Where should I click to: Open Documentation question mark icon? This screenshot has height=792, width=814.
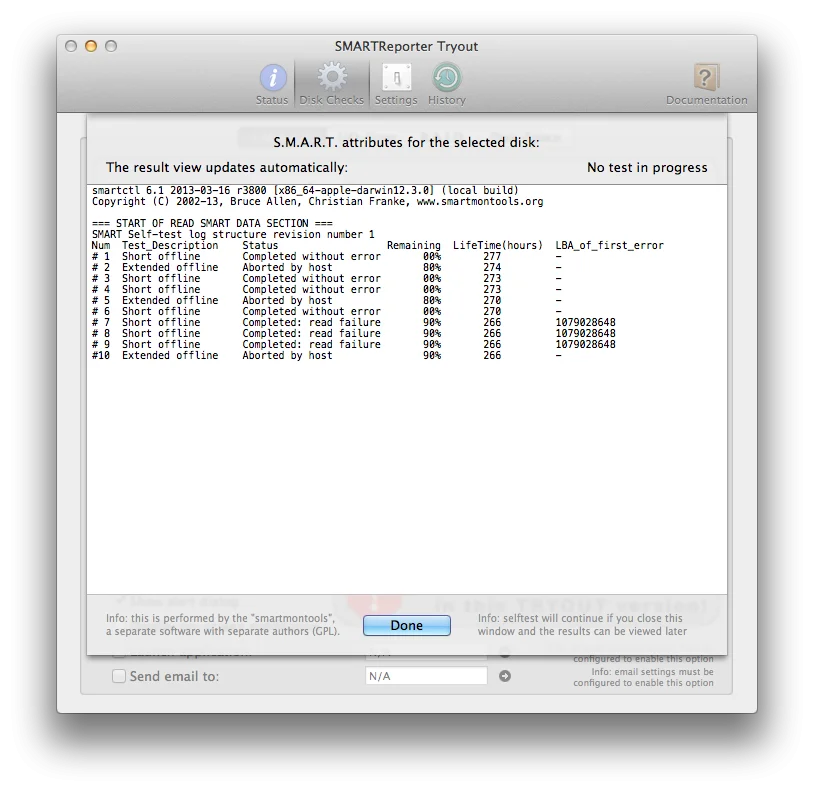pos(706,77)
